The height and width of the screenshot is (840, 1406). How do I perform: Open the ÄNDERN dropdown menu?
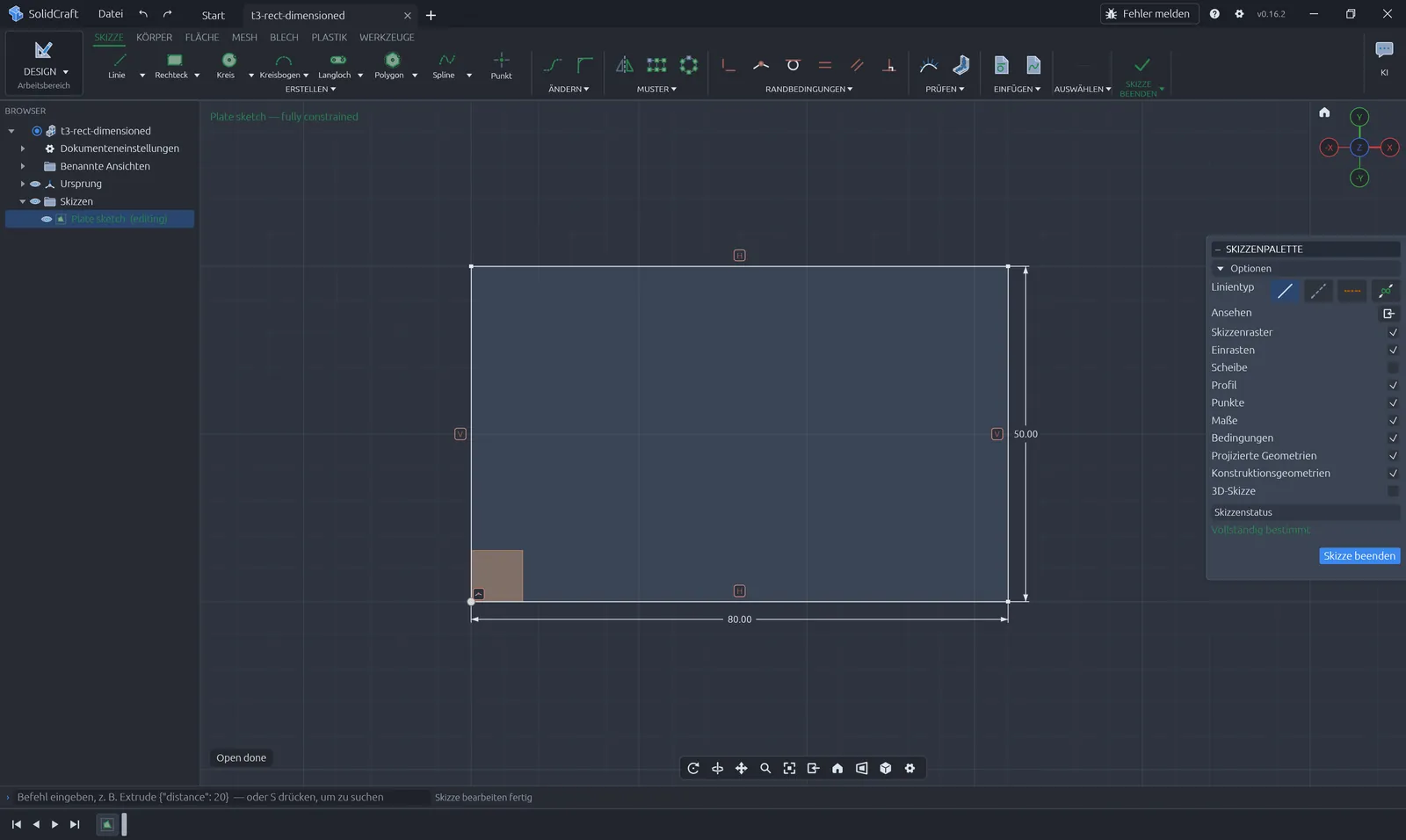[x=569, y=89]
